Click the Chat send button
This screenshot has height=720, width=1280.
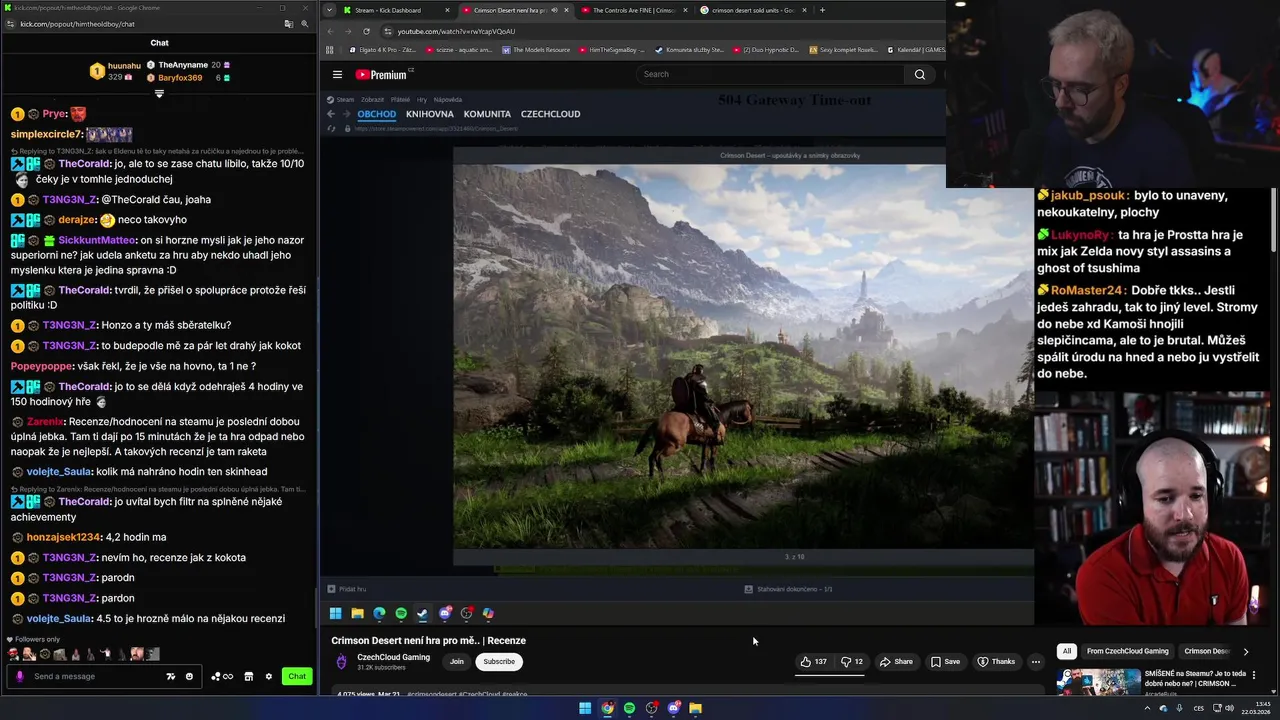click(x=297, y=676)
